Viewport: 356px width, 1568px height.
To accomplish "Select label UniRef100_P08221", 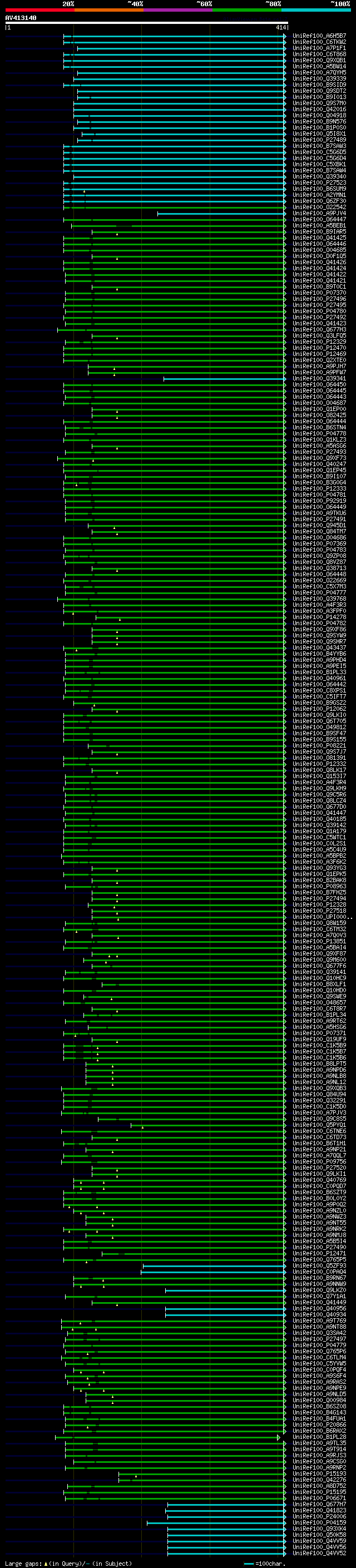I will pos(319,745).
